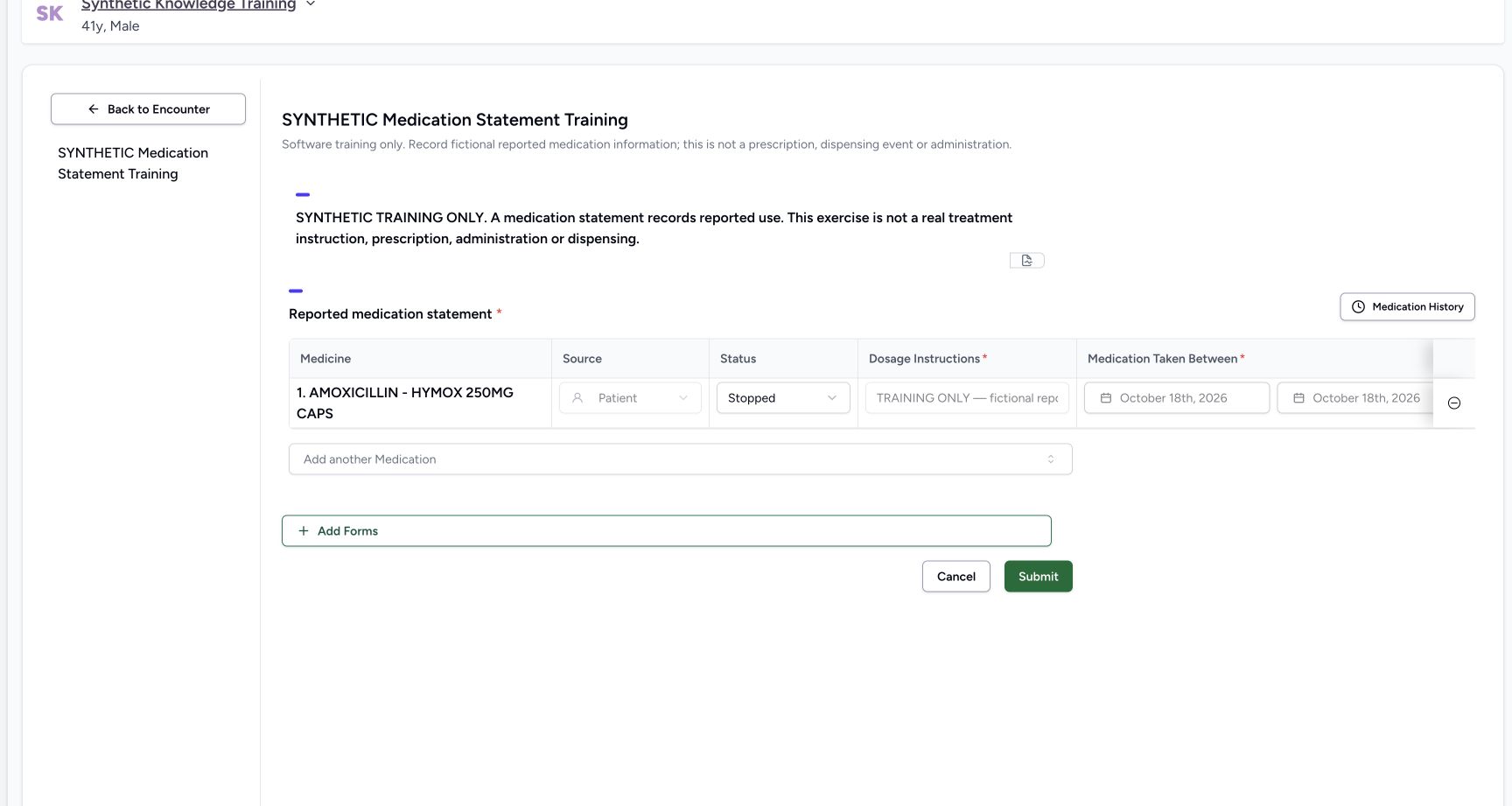Pick the start date October 18th, 2026
The width and height of the screenshot is (1512, 806).
point(1177,398)
